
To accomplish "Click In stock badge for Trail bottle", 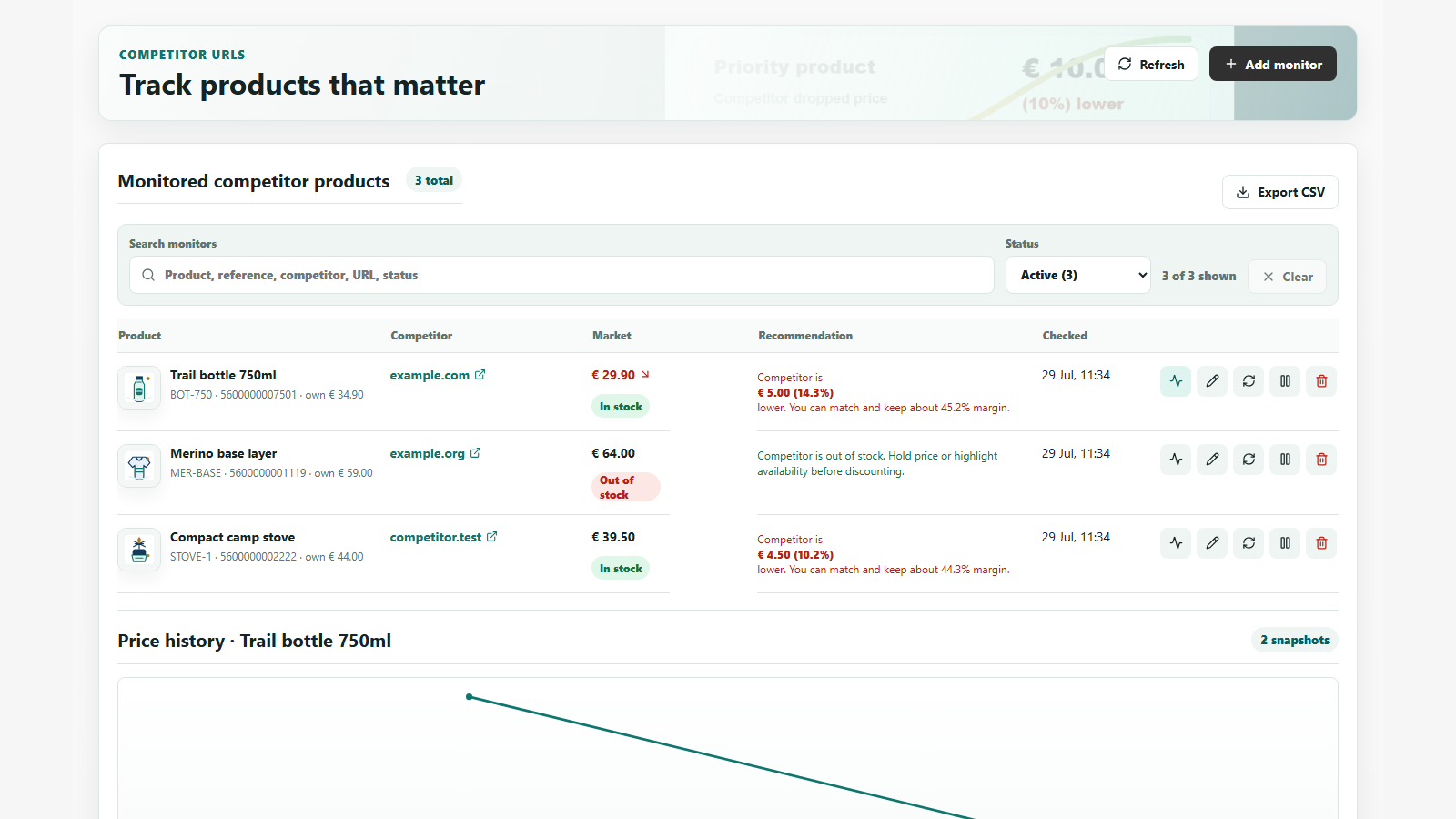I will [x=621, y=407].
